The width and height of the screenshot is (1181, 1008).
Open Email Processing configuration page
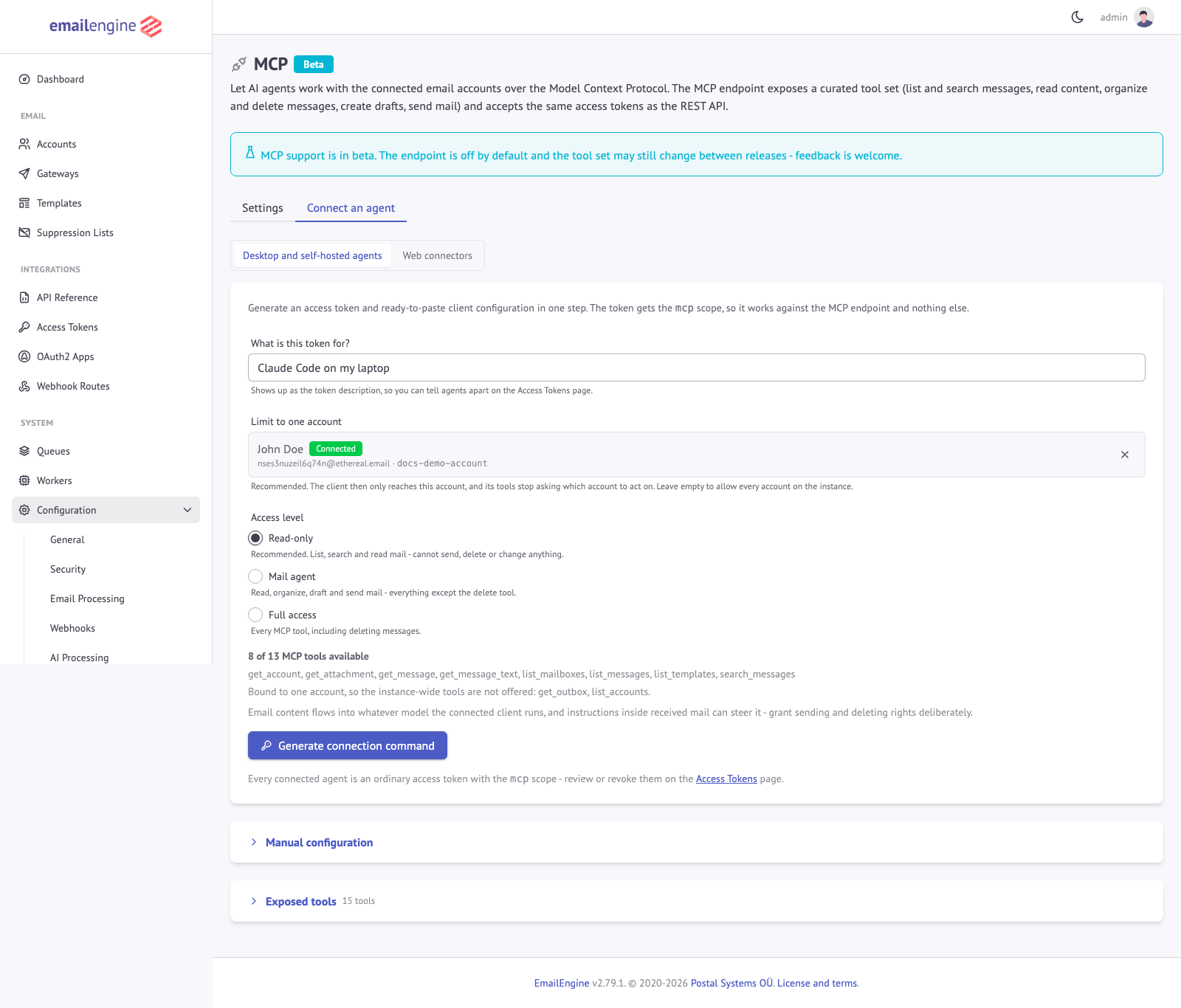(x=87, y=598)
